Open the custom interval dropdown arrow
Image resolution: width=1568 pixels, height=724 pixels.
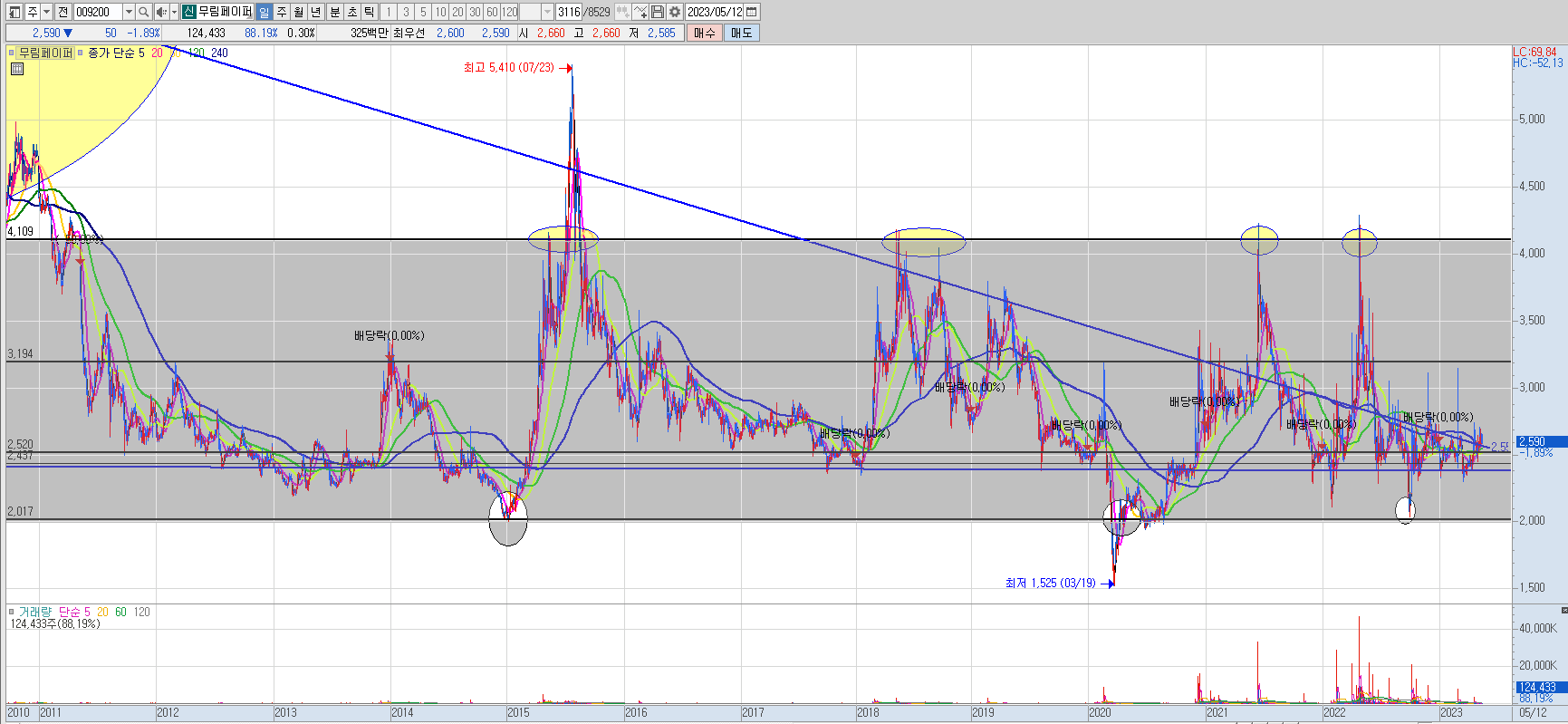pyautogui.click(x=547, y=12)
